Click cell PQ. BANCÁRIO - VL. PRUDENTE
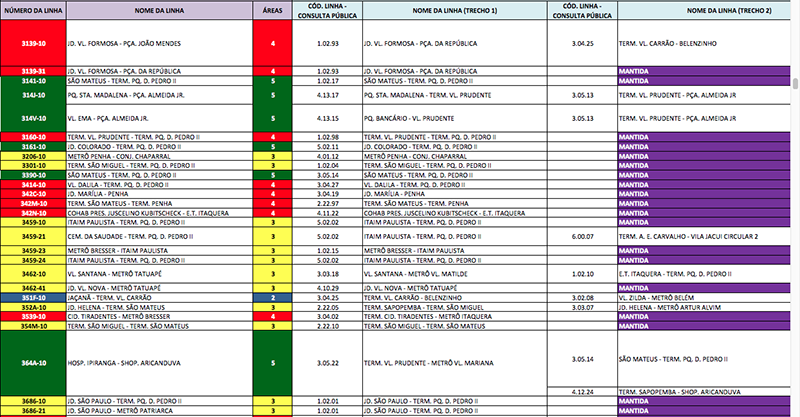 pos(455,118)
